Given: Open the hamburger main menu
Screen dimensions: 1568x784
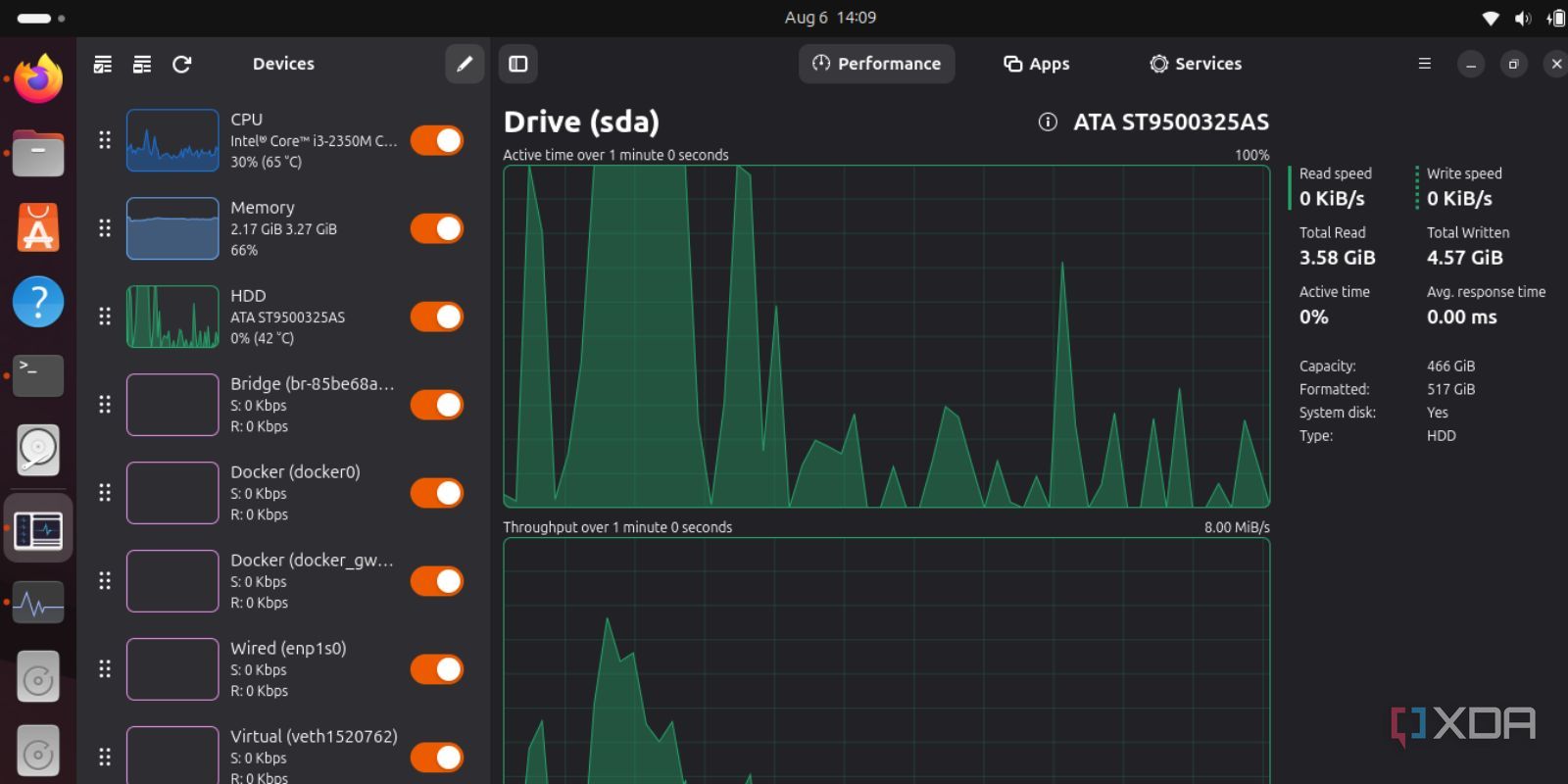Looking at the screenshot, I should point(1425,64).
